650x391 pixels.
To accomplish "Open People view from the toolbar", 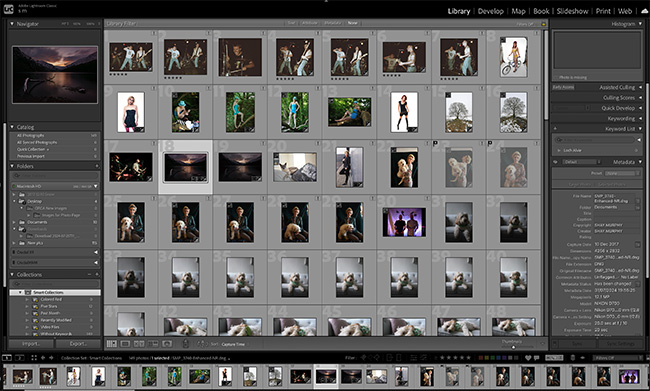I will 167,344.
